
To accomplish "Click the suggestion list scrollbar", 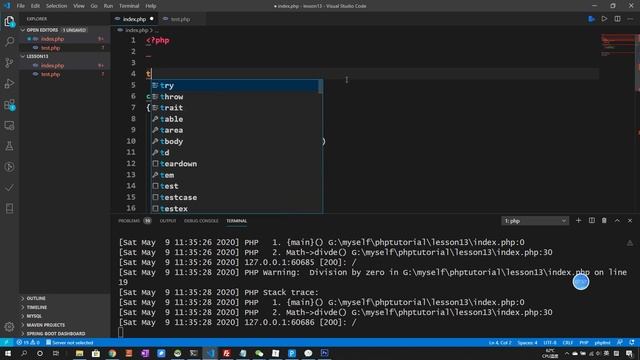I will click(321, 86).
